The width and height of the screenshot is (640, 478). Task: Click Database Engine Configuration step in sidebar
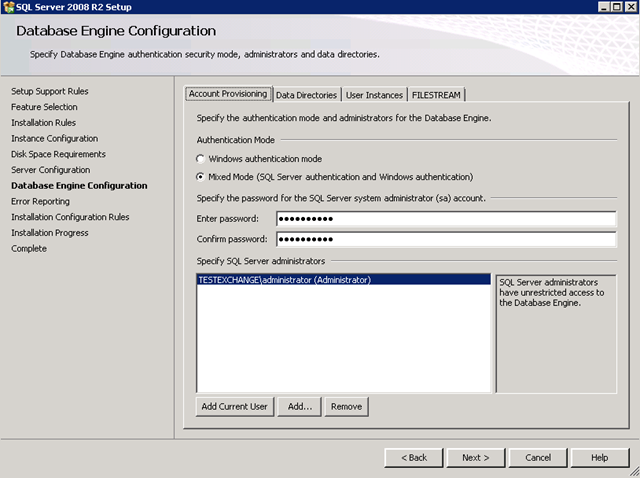(x=79, y=185)
